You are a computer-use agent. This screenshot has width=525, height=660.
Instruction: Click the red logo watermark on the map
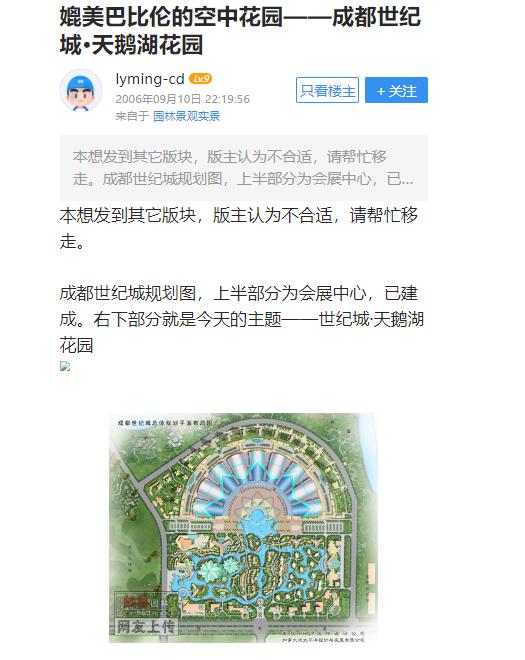[x=135, y=601]
